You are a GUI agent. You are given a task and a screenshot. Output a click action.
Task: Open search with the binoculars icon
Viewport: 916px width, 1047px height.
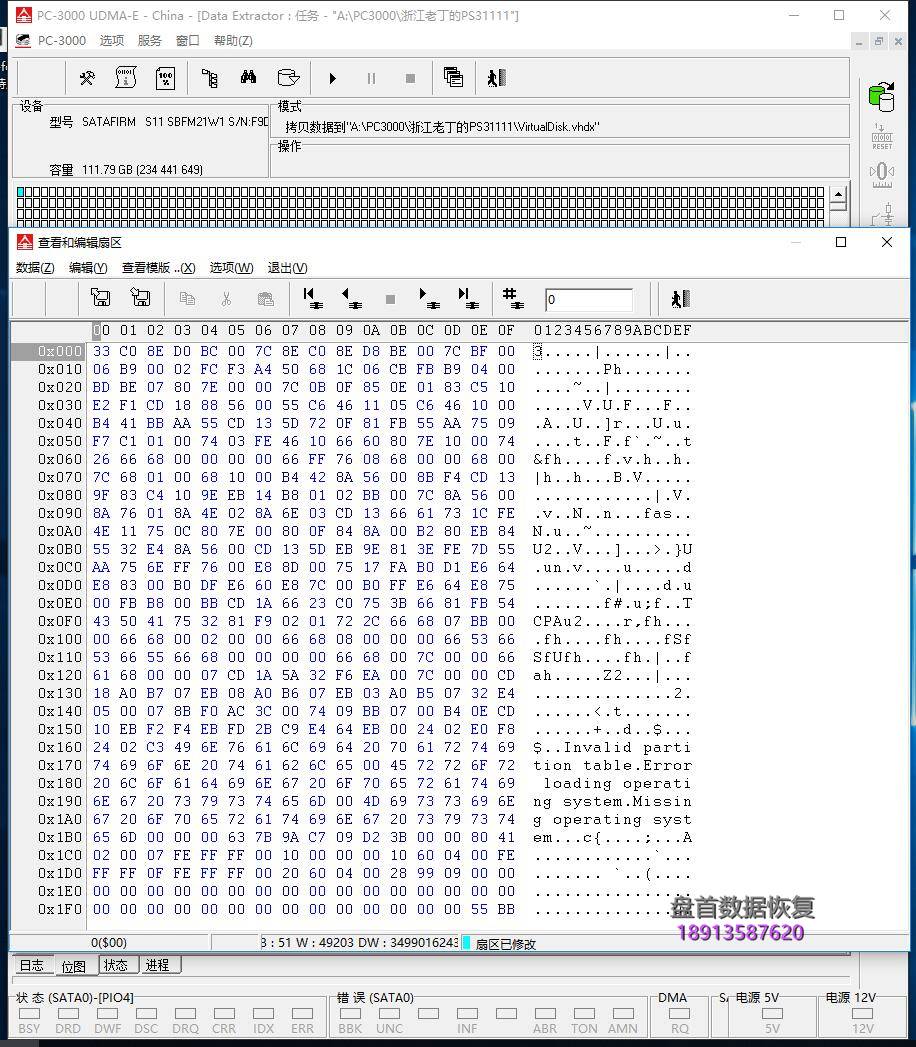tap(247, 78)
